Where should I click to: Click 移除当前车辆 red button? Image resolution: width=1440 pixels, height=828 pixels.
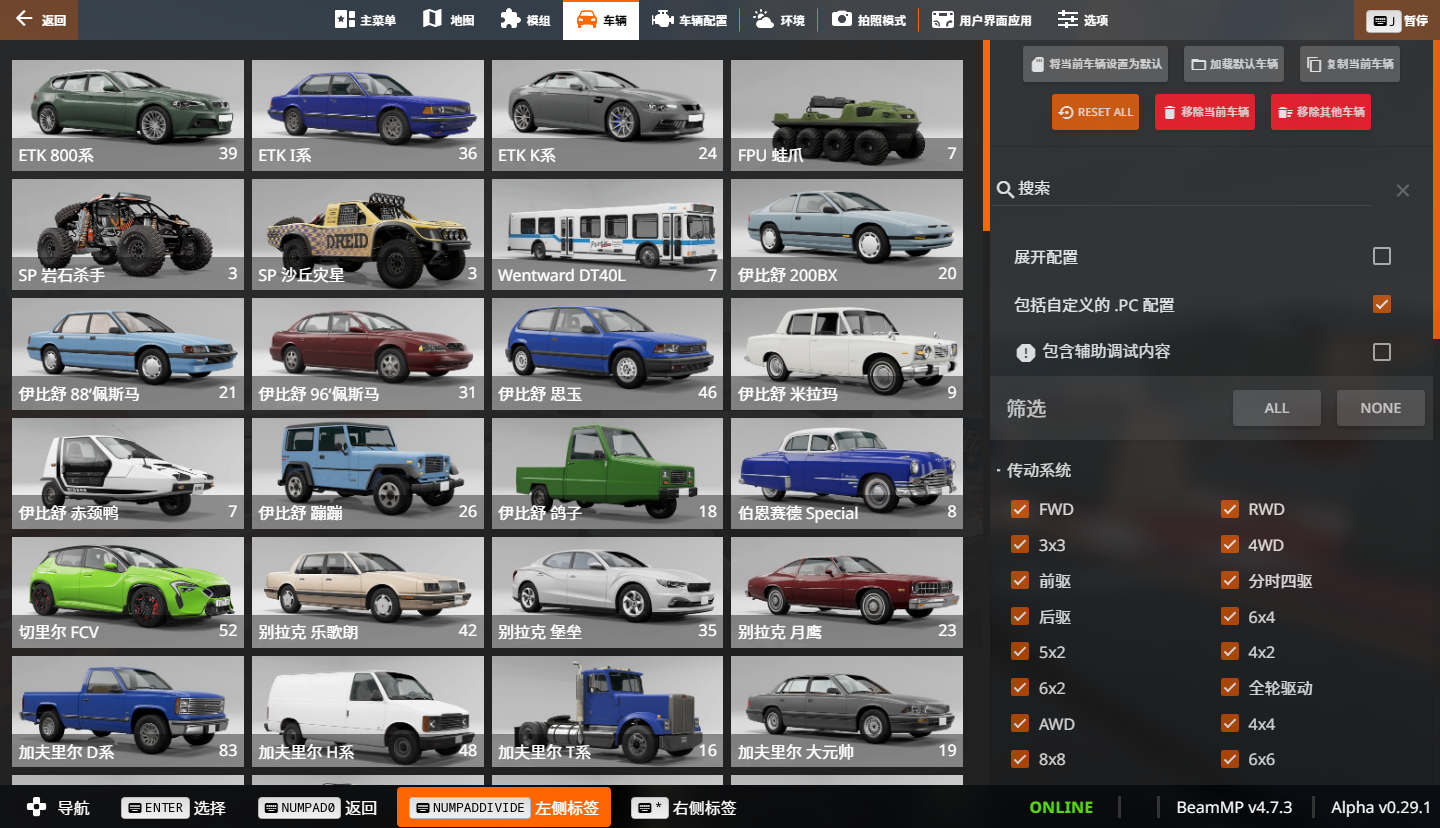click(1207, 112)
